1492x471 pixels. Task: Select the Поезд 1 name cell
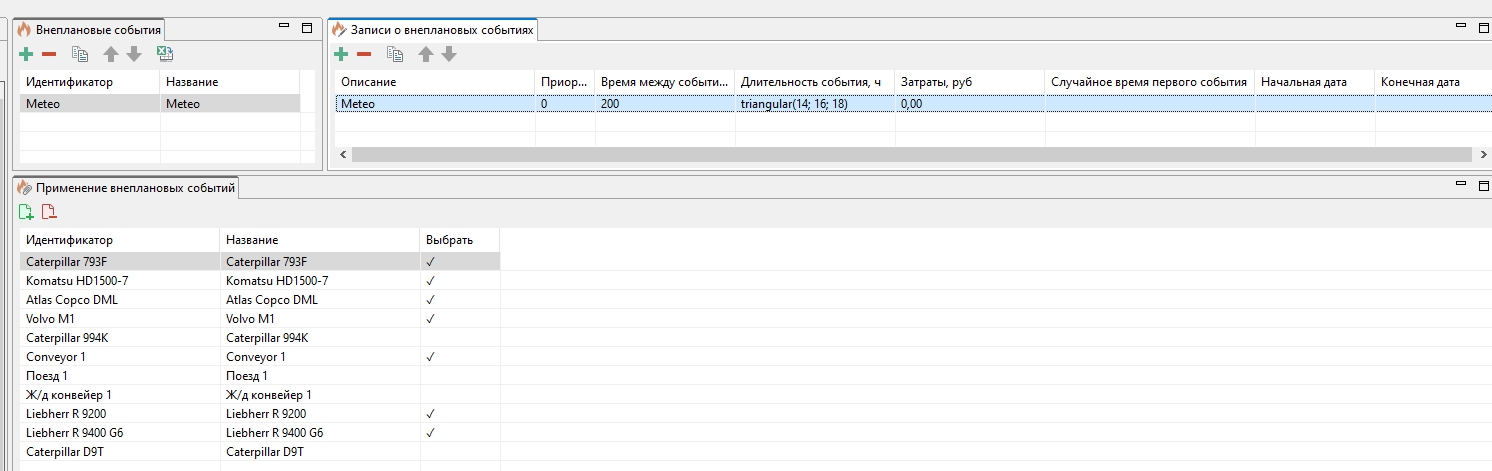320,376
